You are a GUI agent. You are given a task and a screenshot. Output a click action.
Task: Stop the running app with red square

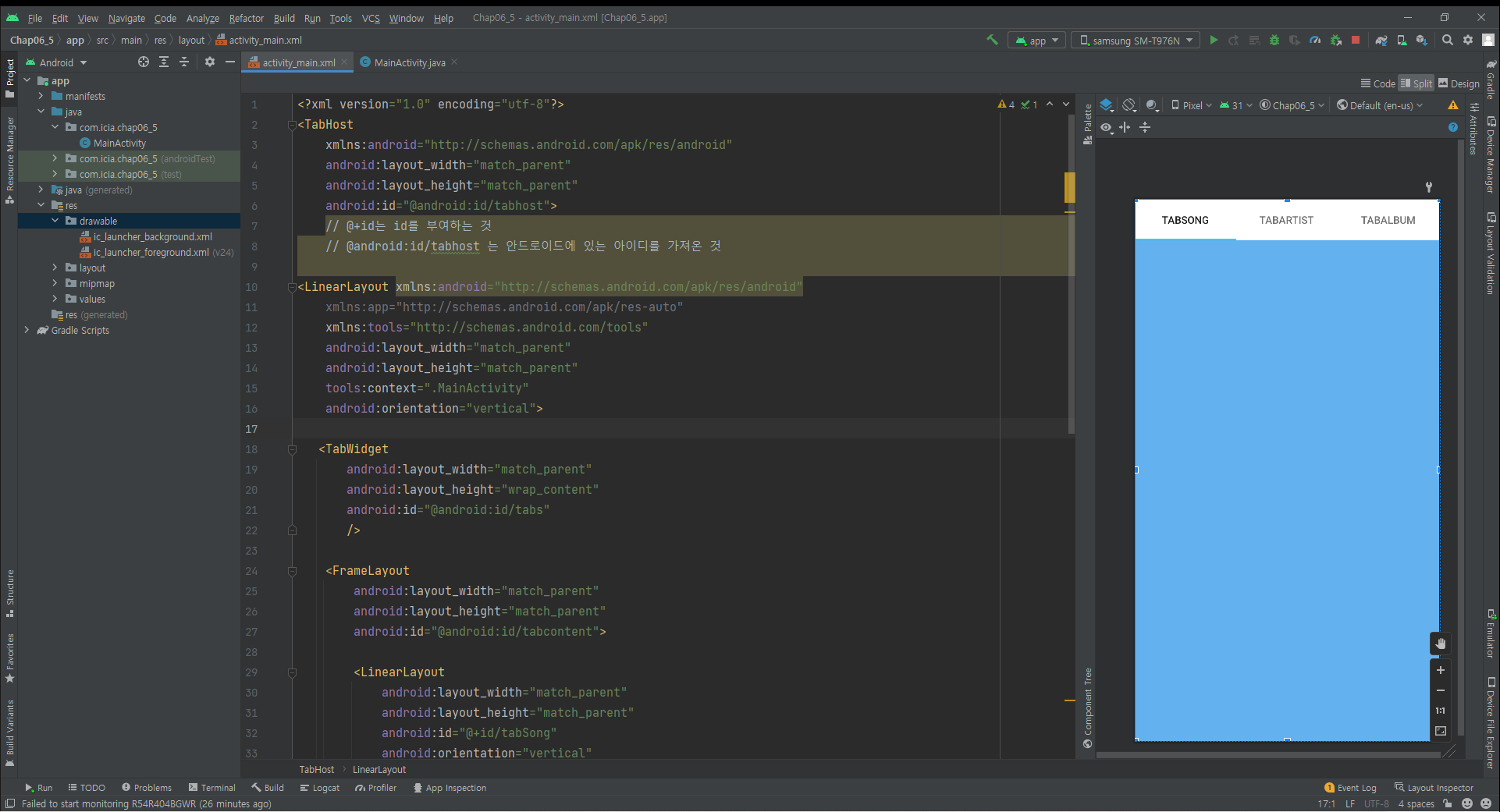[1356, 40]
